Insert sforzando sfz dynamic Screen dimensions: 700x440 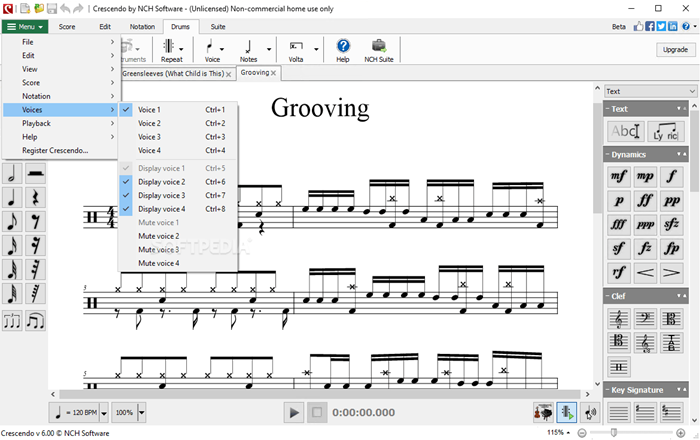pyautogui.click(x=671, y=224)
